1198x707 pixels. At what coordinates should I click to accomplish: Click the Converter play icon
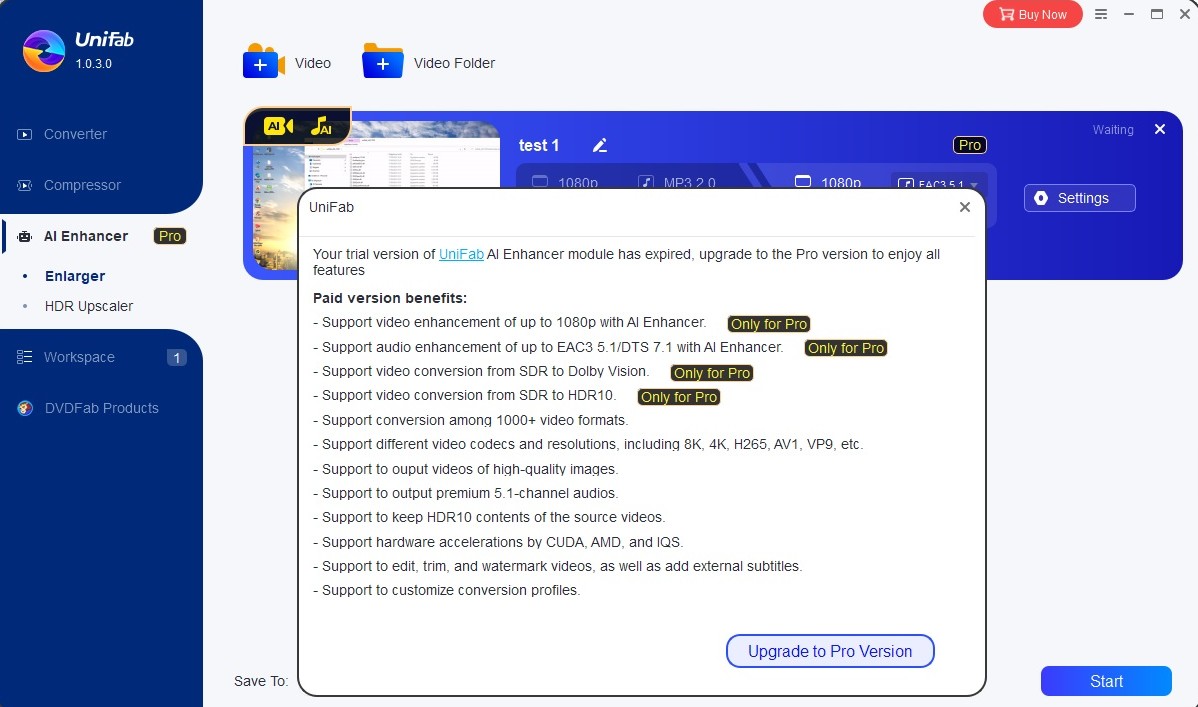[x=24, y=135]
